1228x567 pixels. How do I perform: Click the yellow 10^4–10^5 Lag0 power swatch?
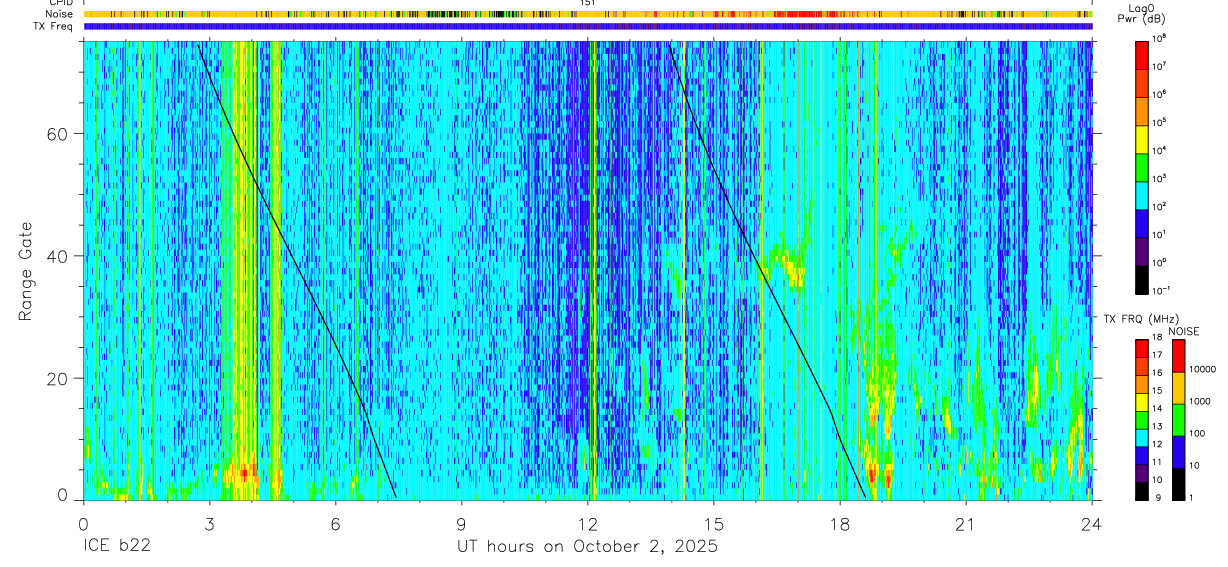[x=1143, y=138]
